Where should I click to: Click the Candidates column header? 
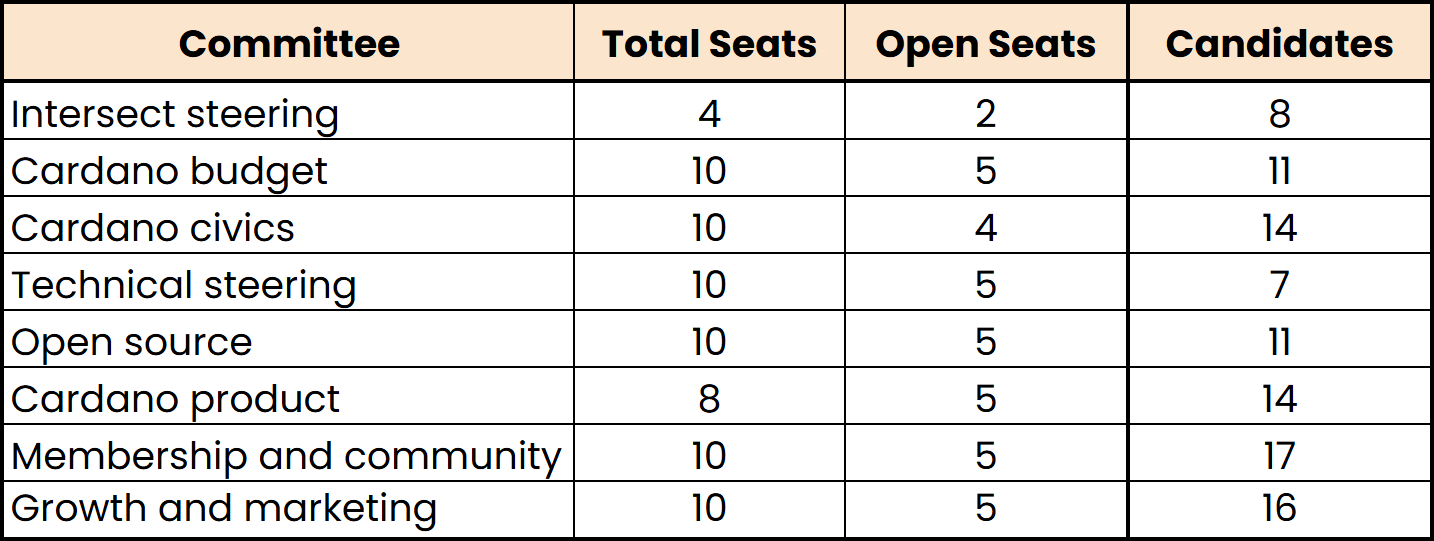click(x=1279, y=43)
